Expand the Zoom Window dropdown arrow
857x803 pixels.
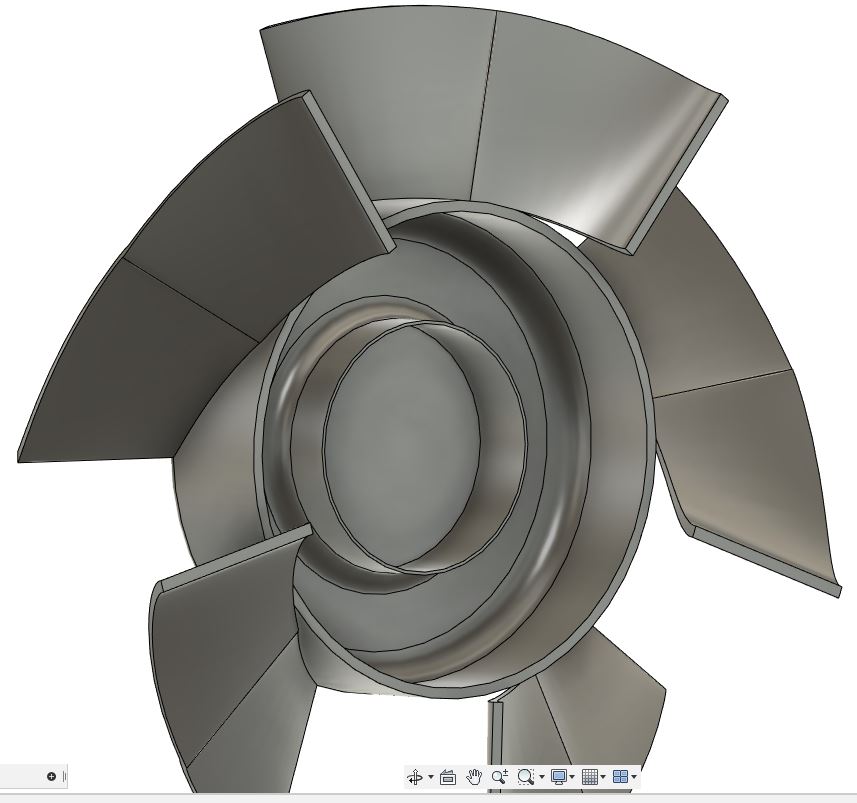542,777
